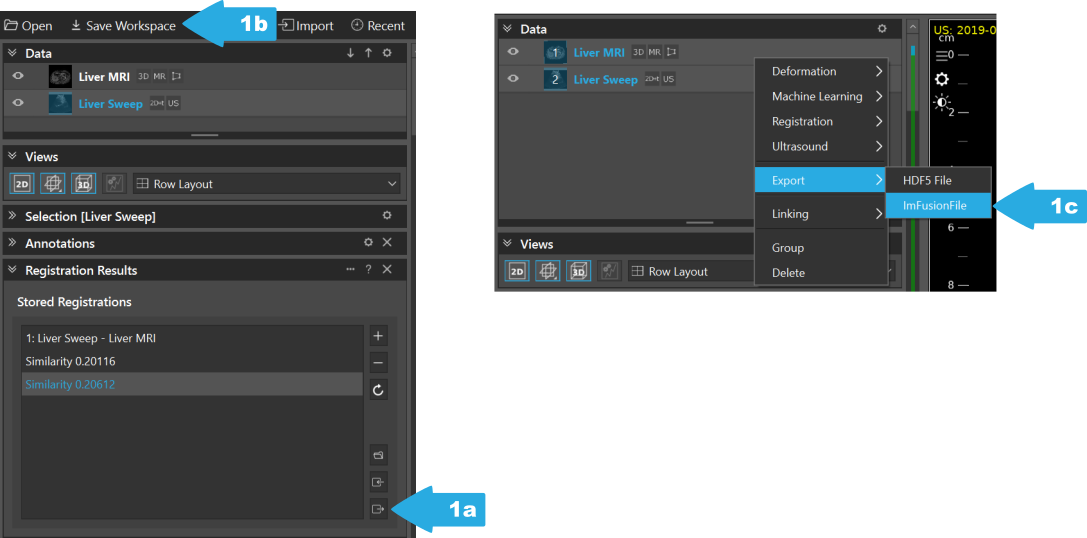The height and width of the screenshot is (538, 1087).
Task: Enable slice planes view above Selection panel
Action: (53, 184)
